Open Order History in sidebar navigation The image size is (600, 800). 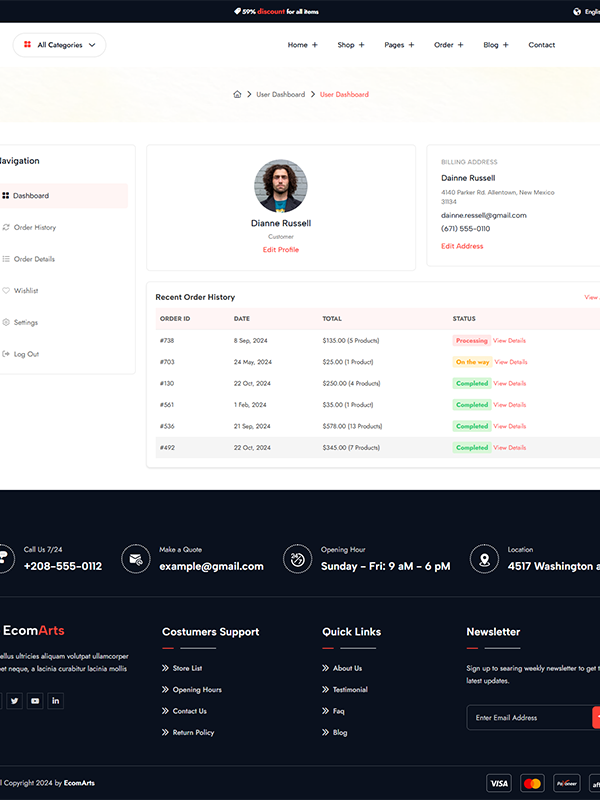tap(35, 228)
